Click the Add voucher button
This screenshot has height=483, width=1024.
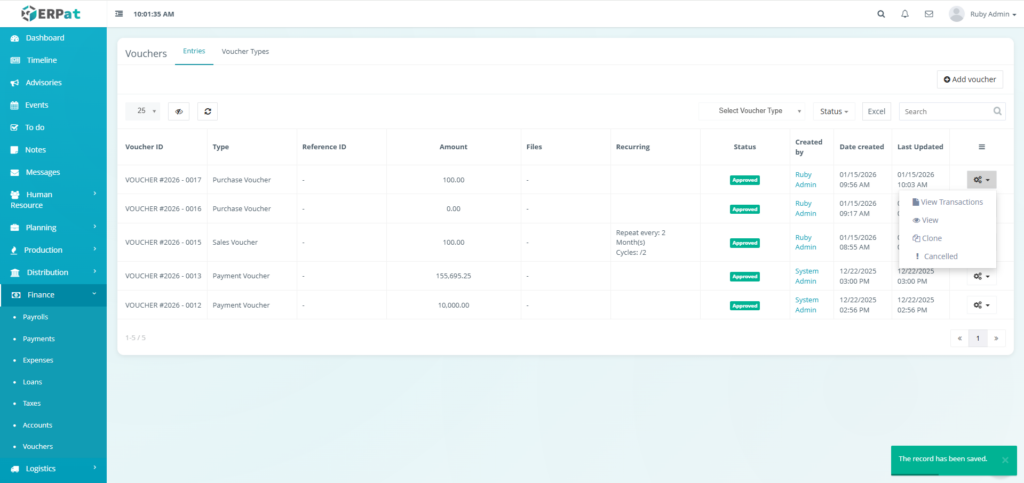[x=970, y=80]
